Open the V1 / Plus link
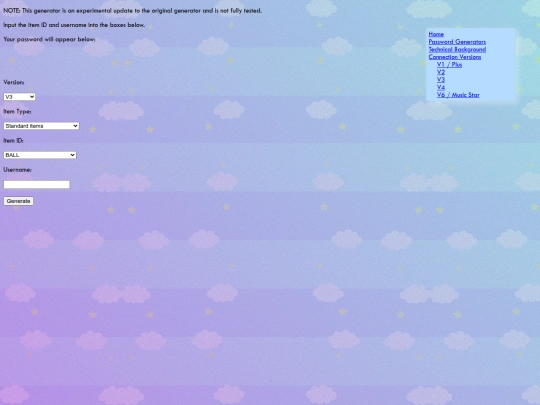 [x=449, y=64]
